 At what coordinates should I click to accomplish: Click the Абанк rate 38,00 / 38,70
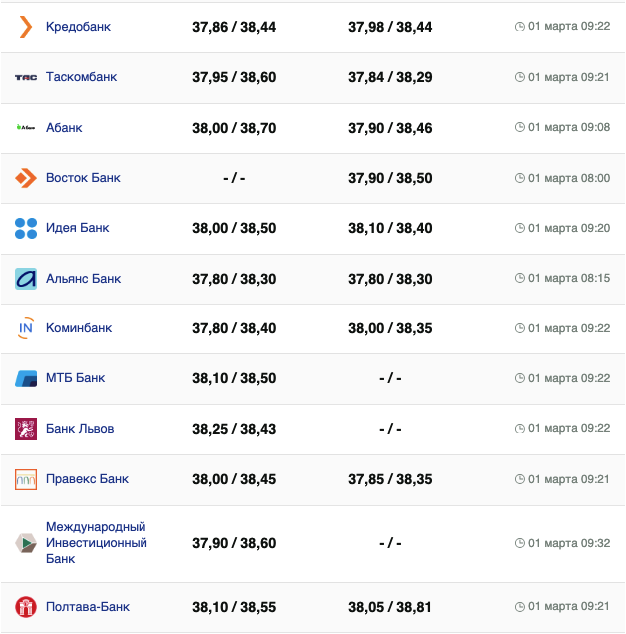(x=234, y=128)
